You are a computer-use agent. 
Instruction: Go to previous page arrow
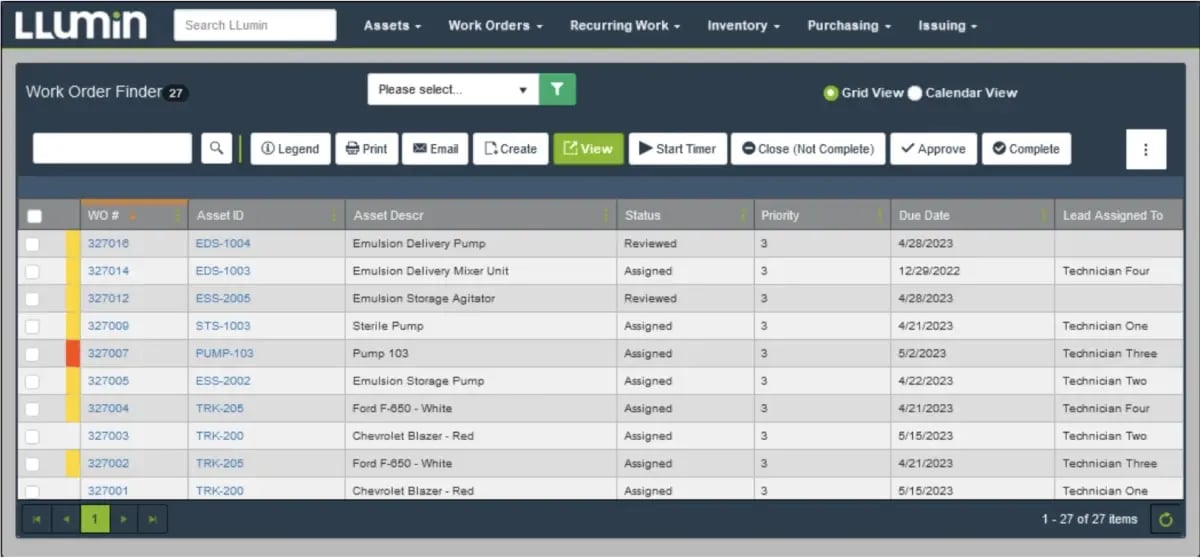point(66,519)
